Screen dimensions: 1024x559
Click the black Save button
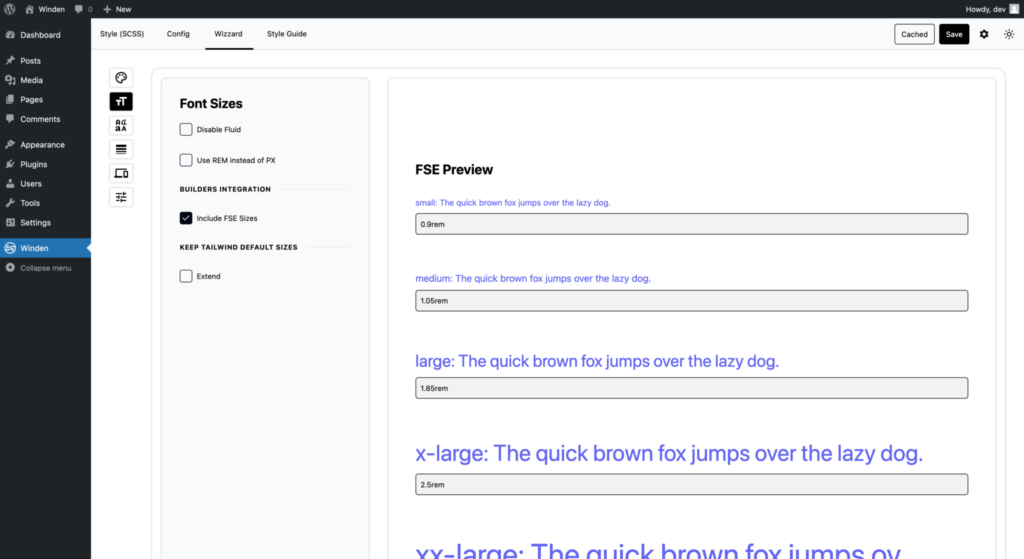coord(954,34)
